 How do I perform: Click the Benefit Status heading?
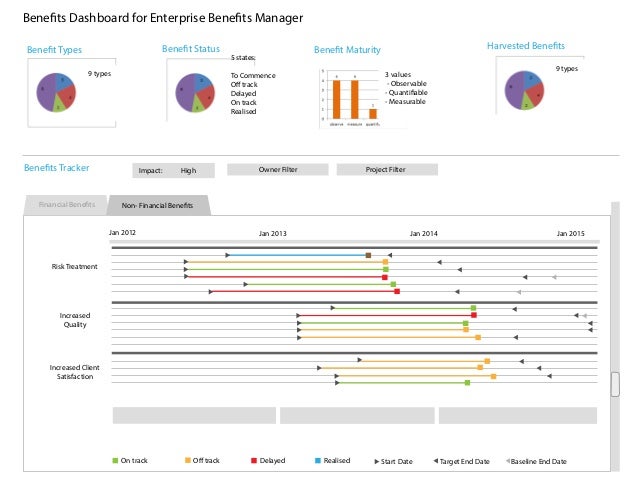click(191, 49)
